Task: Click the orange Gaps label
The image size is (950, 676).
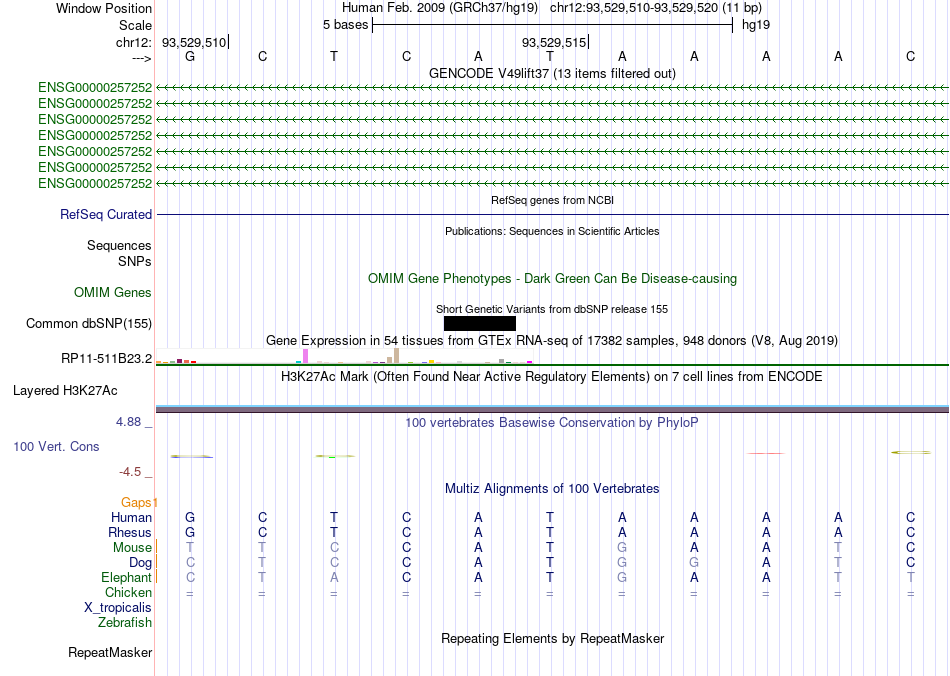Action: point(136,502)
